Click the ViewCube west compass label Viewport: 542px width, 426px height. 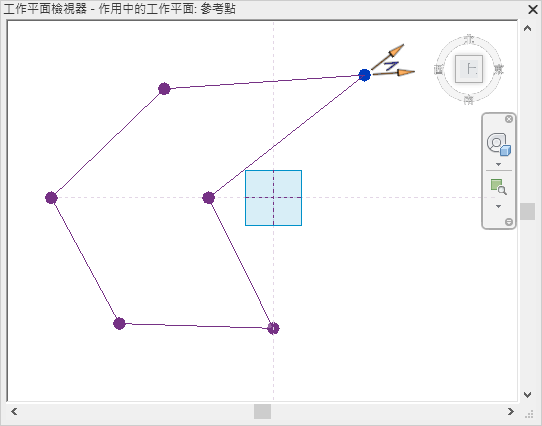[439, 70]
